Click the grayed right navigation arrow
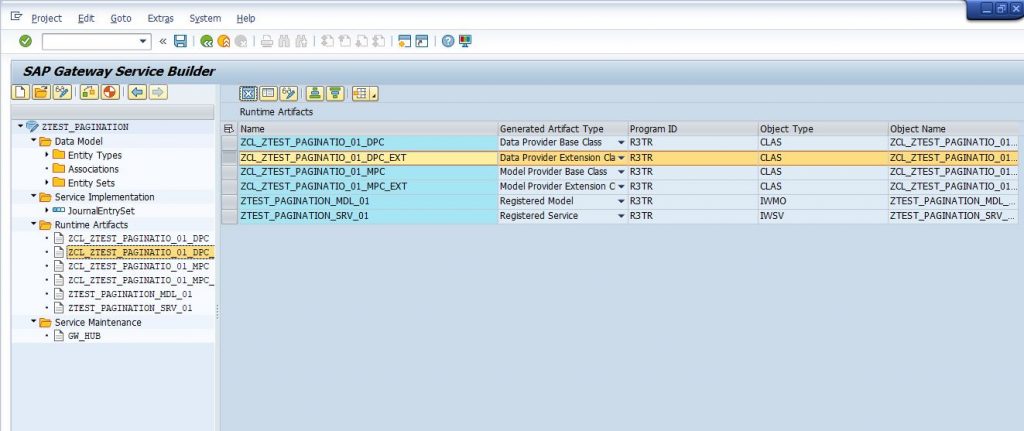Screen dimensions: 1024x431 coord(158,92)
